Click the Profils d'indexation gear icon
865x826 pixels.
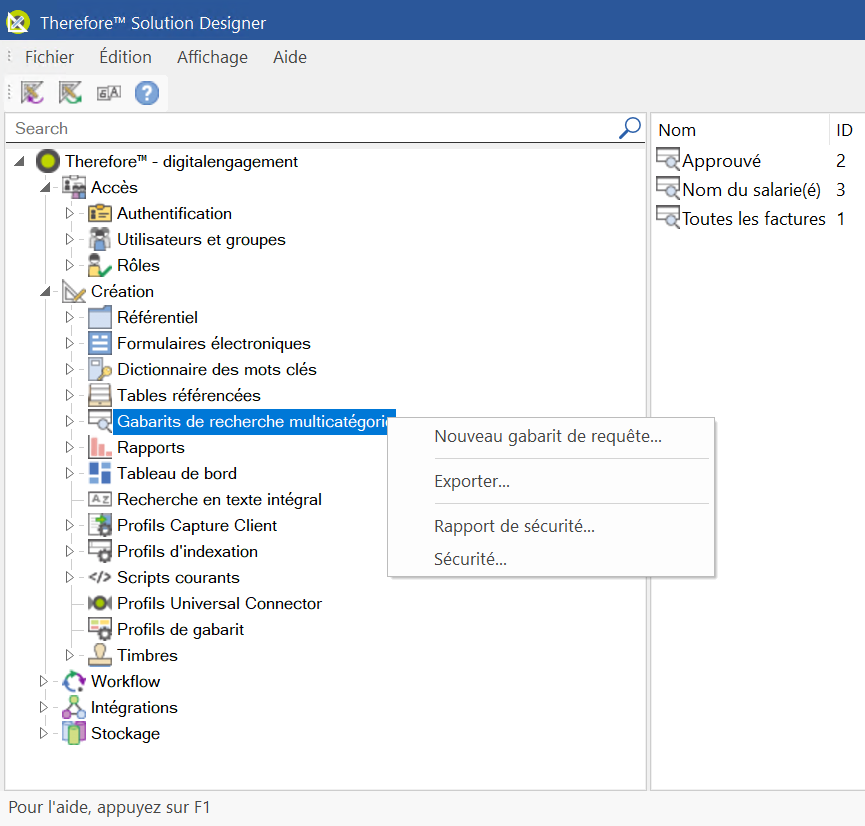point(100,551)
